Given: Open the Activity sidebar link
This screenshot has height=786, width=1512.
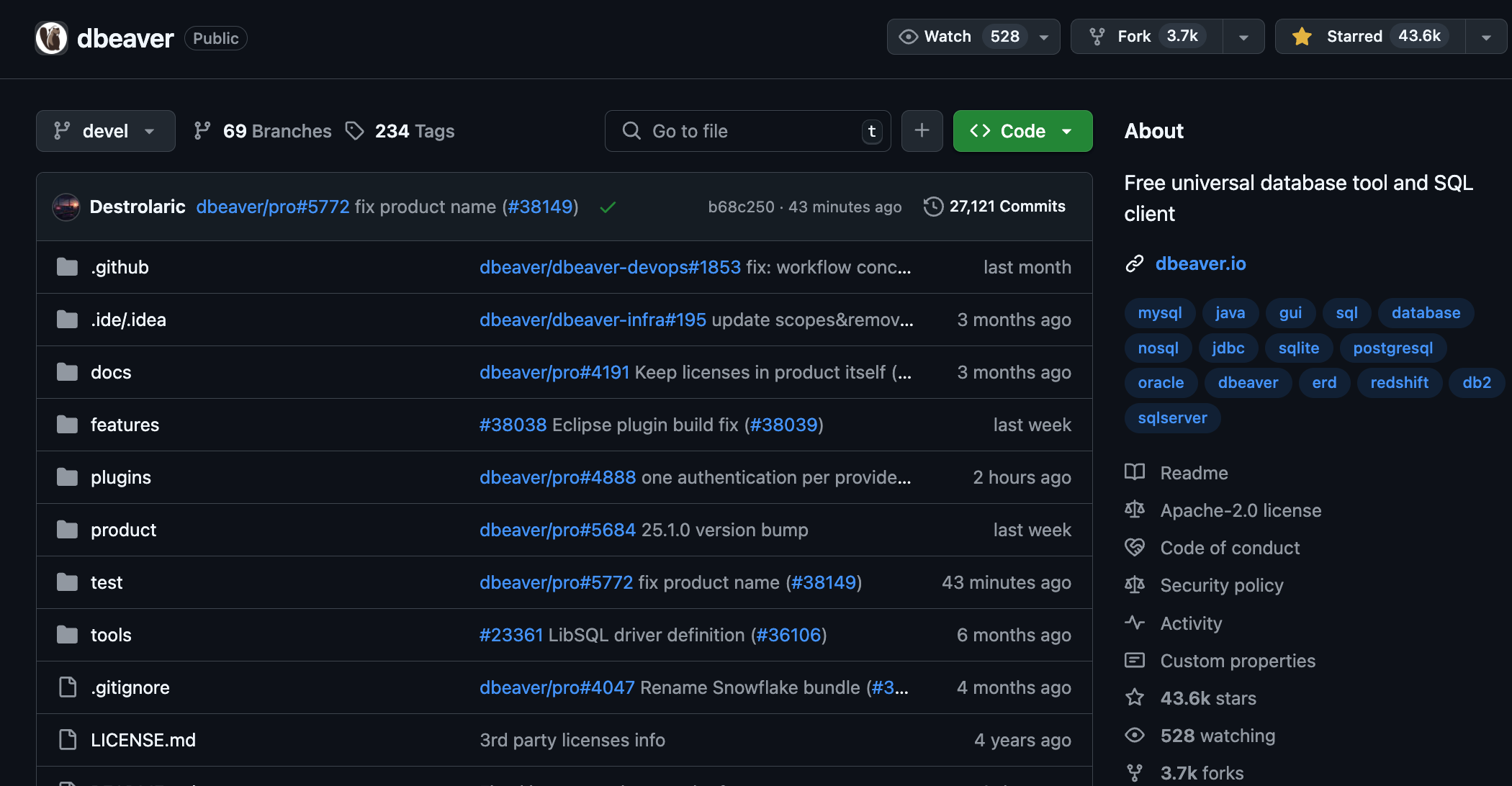Looking at the screenshot, I should tap(1191, 623).
